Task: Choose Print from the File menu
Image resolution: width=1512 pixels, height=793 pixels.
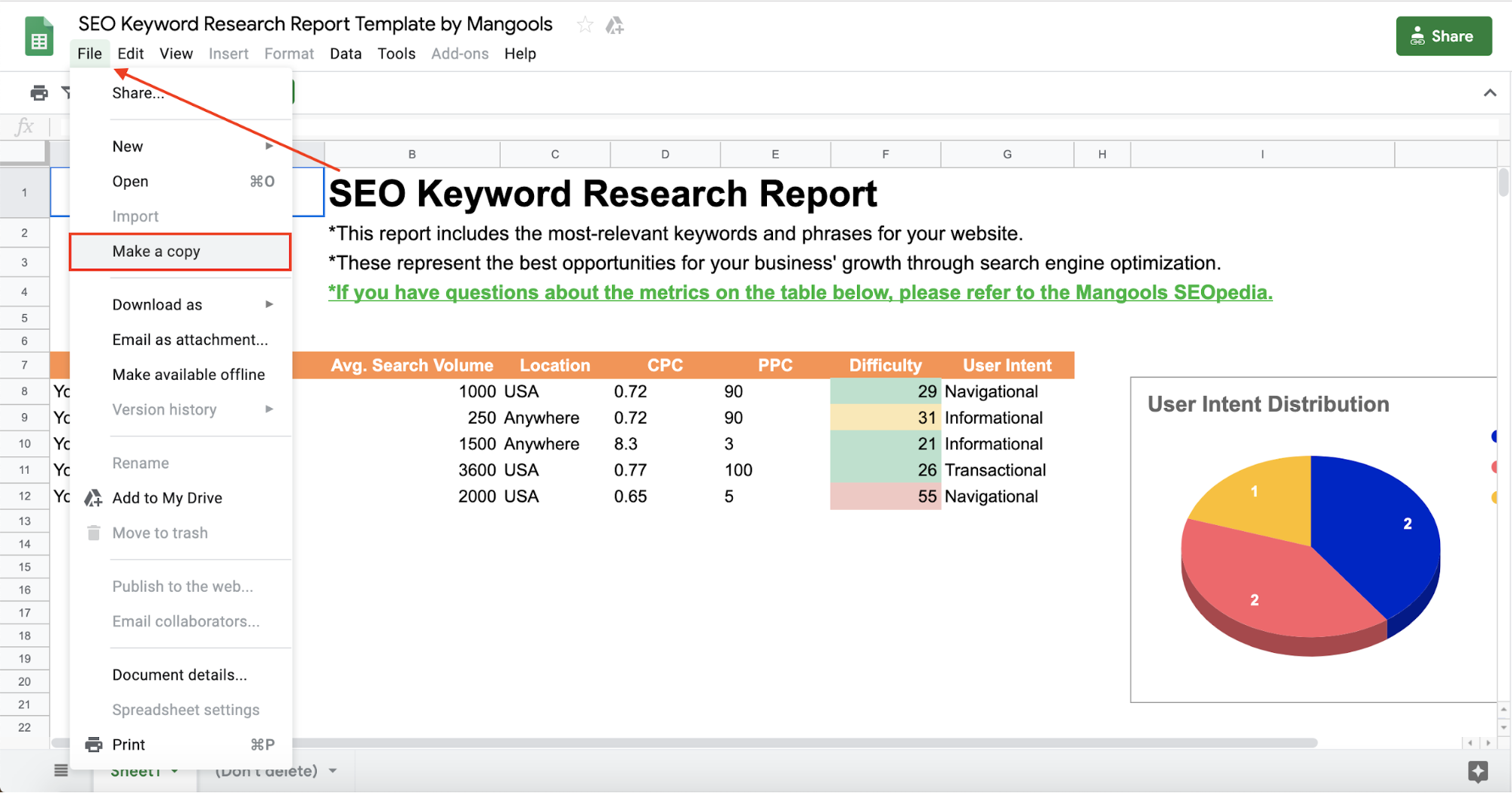Action: [x=180, y=745]
